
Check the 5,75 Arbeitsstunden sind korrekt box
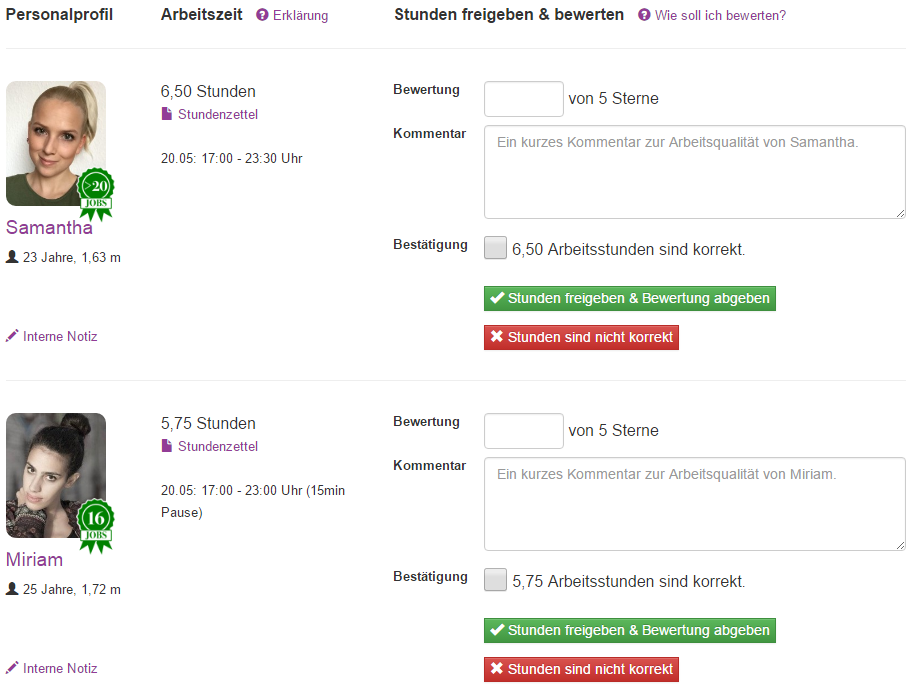pyautogui.click(x=496, y=580)
